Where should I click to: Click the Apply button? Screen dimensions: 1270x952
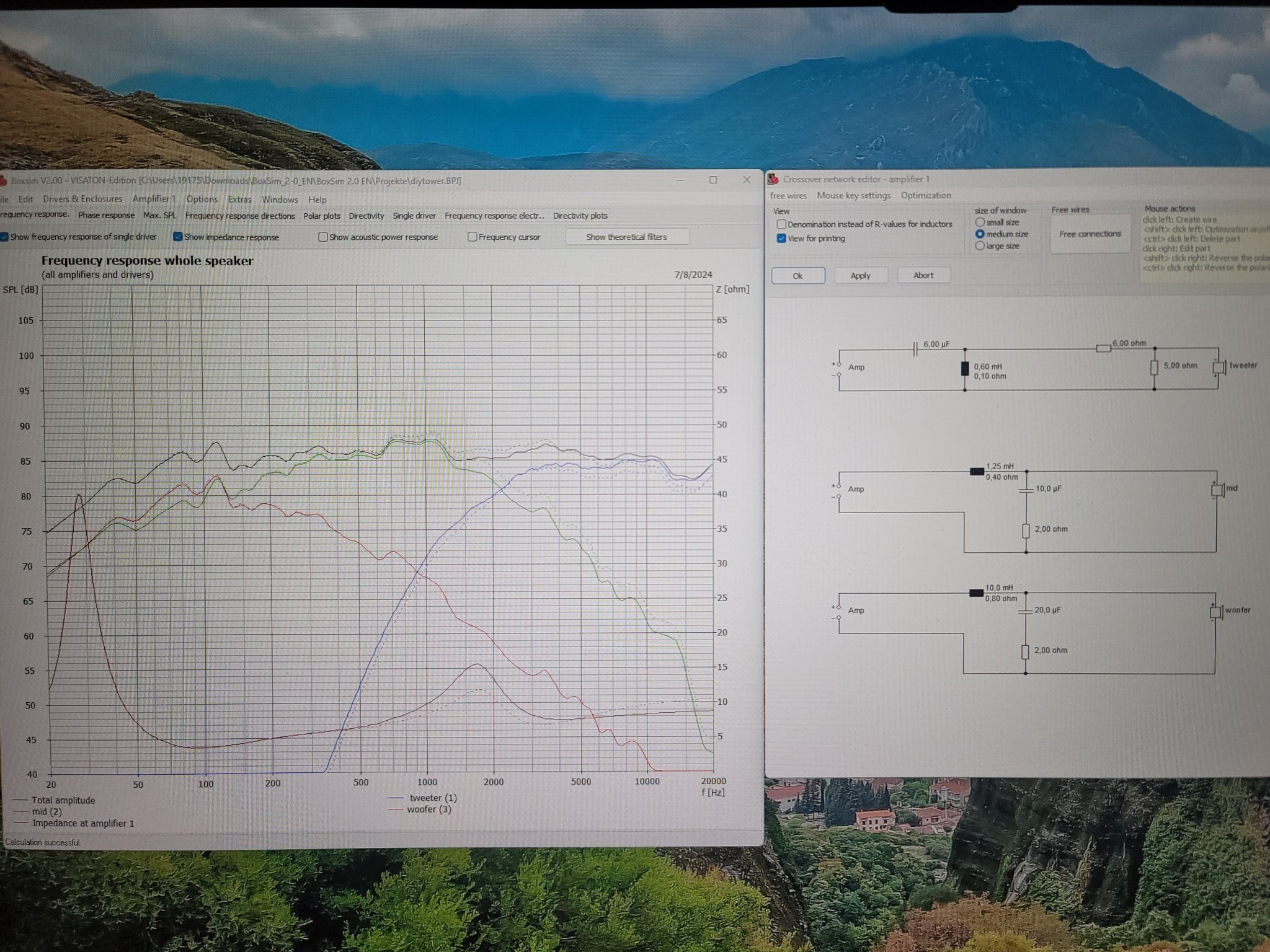coord(861,275)
